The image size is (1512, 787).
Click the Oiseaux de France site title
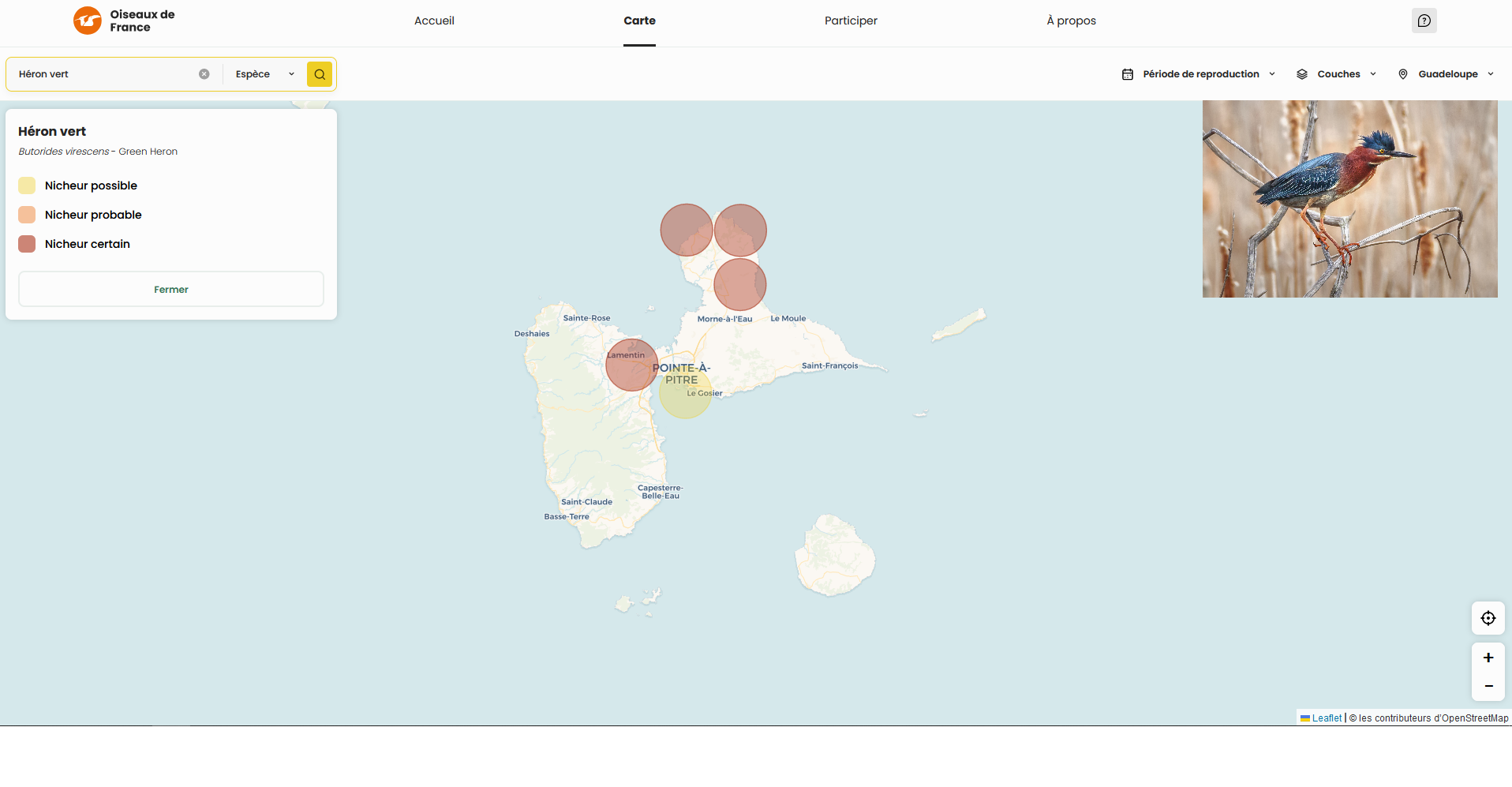(142, 21)
